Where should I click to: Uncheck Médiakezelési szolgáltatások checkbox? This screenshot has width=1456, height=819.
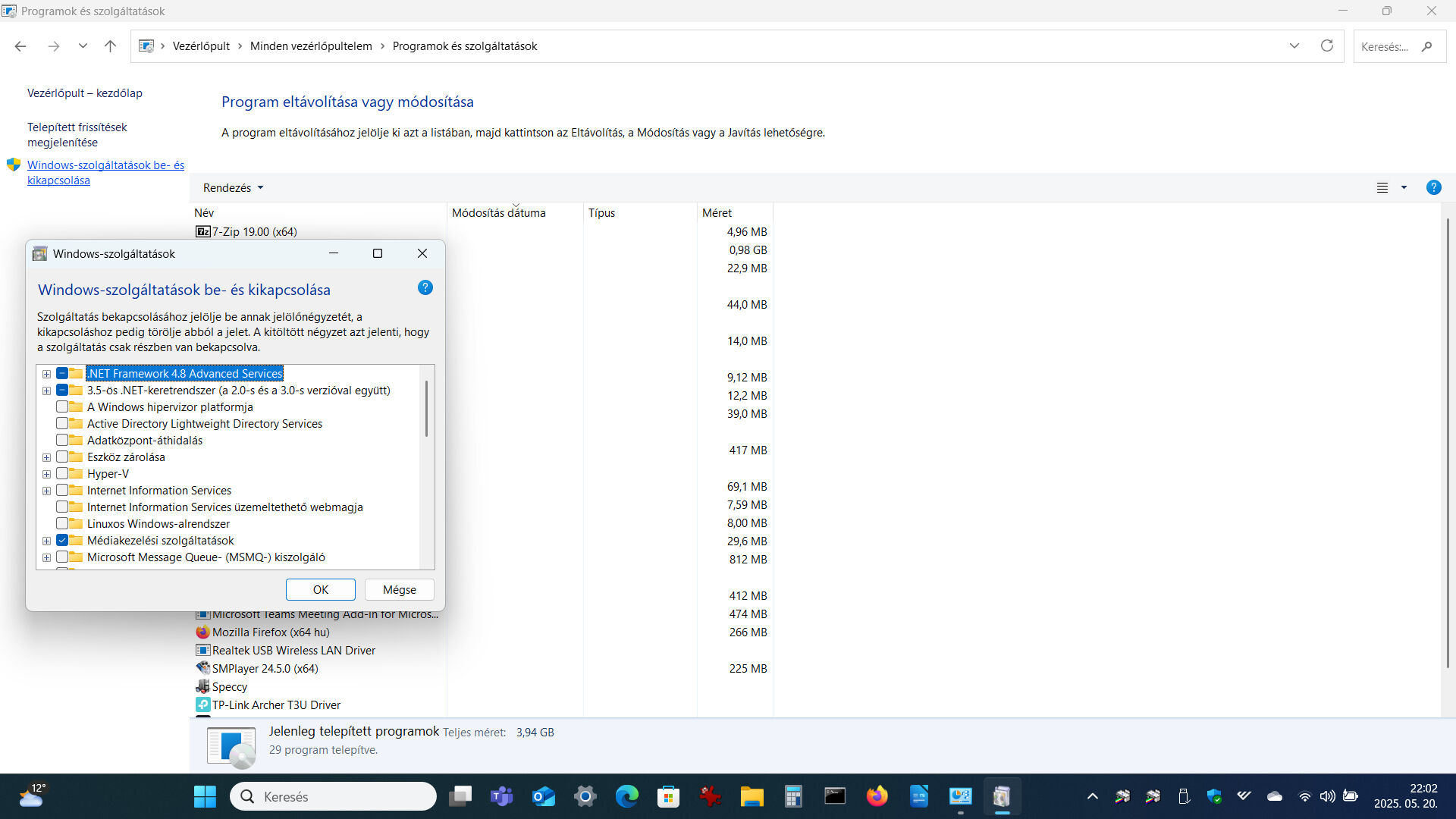62,540
